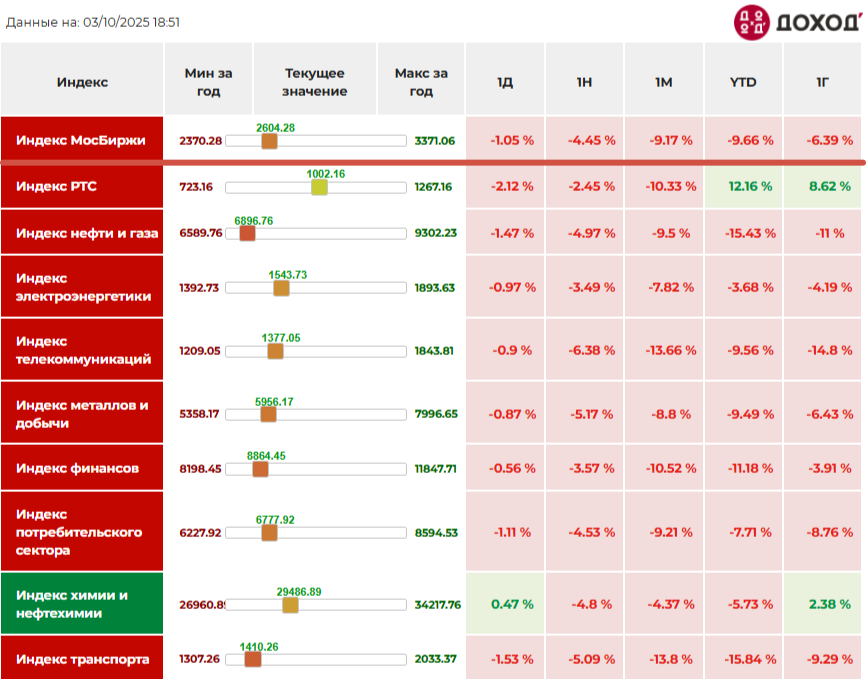This screenshot has width=866, height=679.
Task: Click the РТС YTD value 12.16 %
Action: (x=750, y=186)
